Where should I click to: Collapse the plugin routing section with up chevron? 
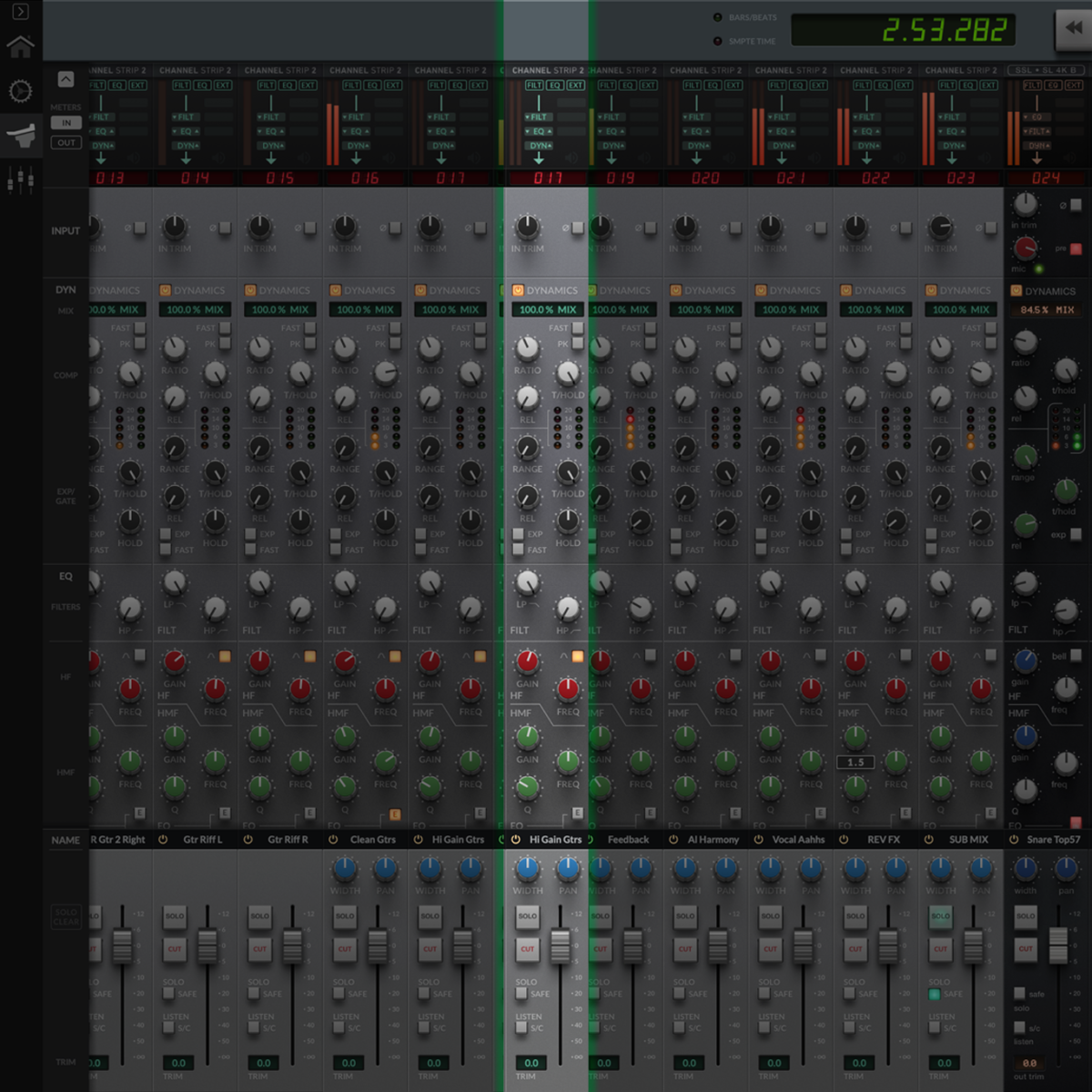click(66, 79)
